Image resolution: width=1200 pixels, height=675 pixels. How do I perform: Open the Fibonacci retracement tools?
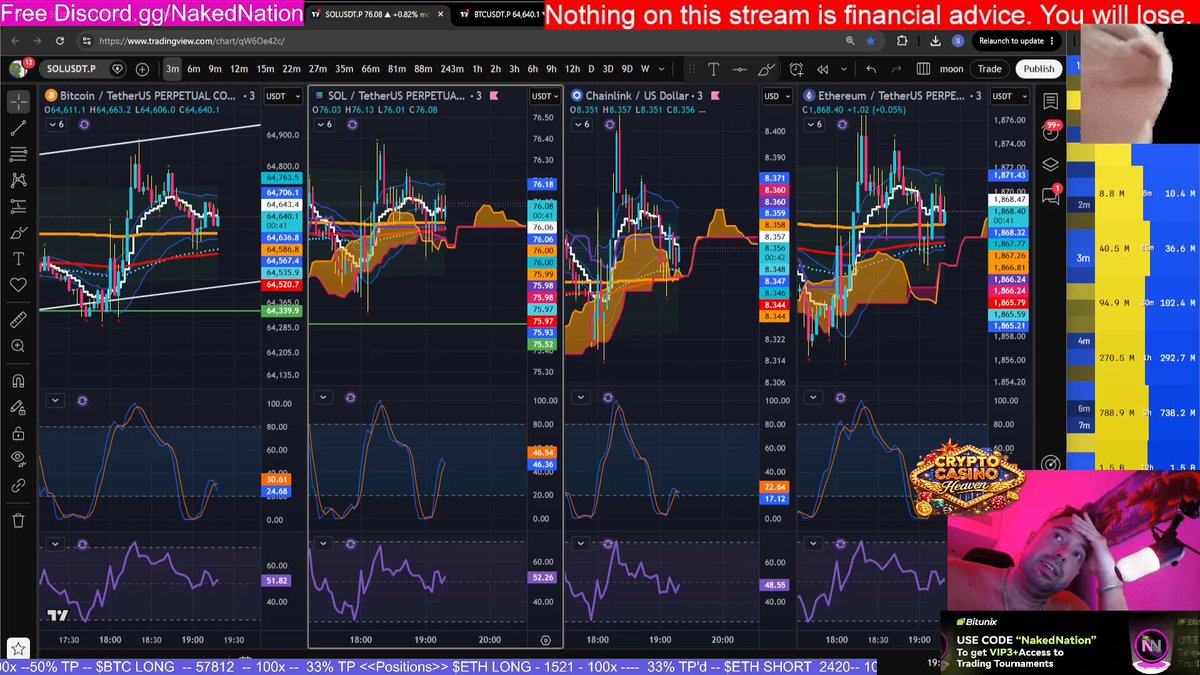point(18,154)
